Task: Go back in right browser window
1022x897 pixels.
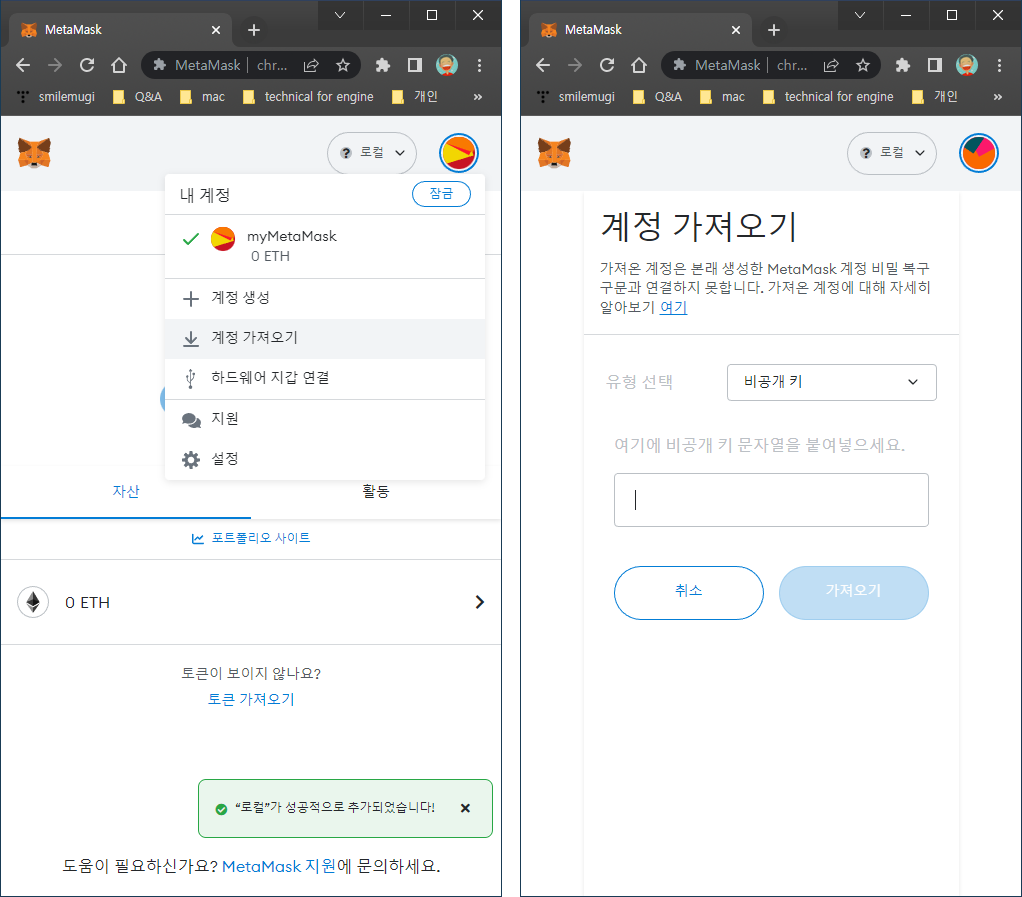Action: pyautogui.click(x=543, y=65)
